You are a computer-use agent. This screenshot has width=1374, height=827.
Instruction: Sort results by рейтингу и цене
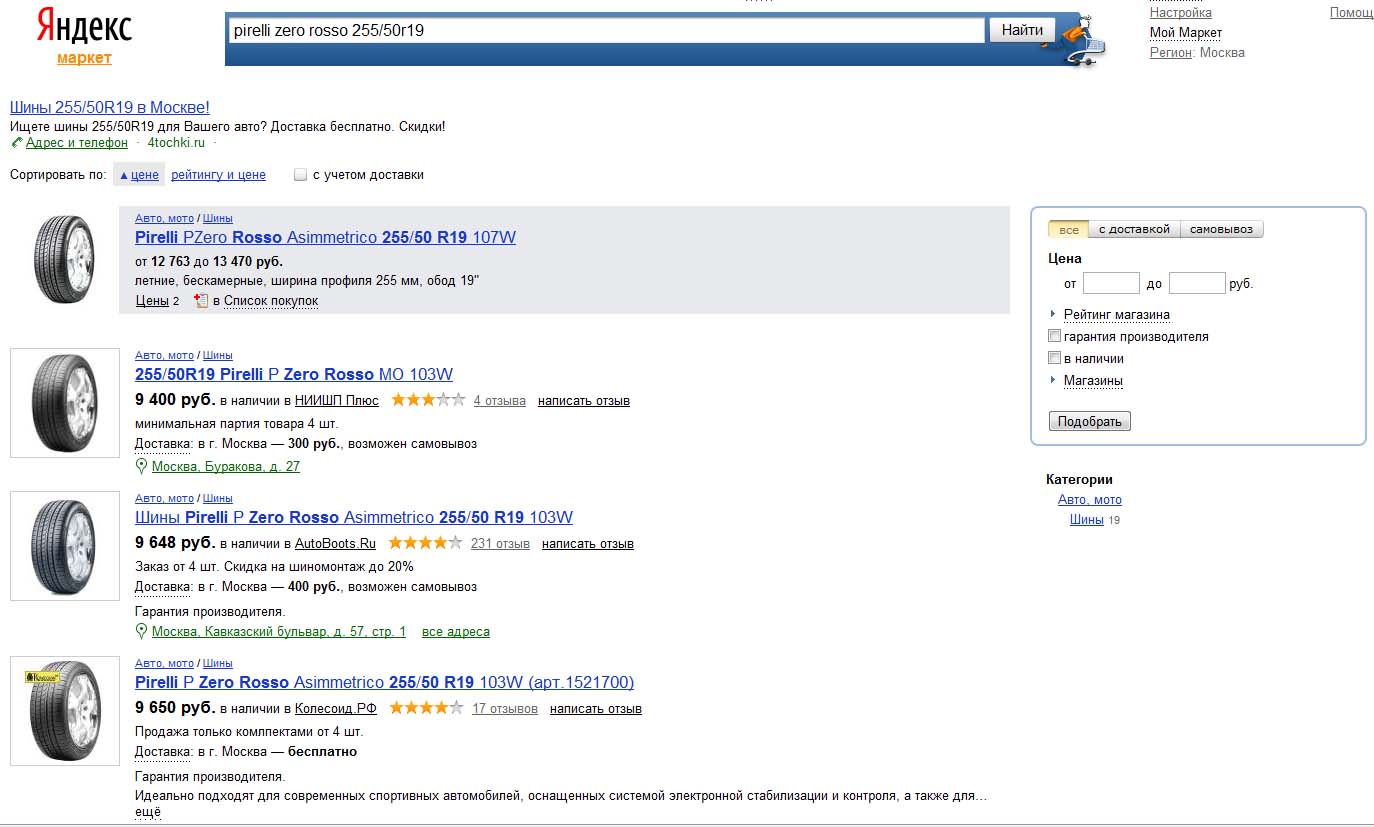coord(218,175)
